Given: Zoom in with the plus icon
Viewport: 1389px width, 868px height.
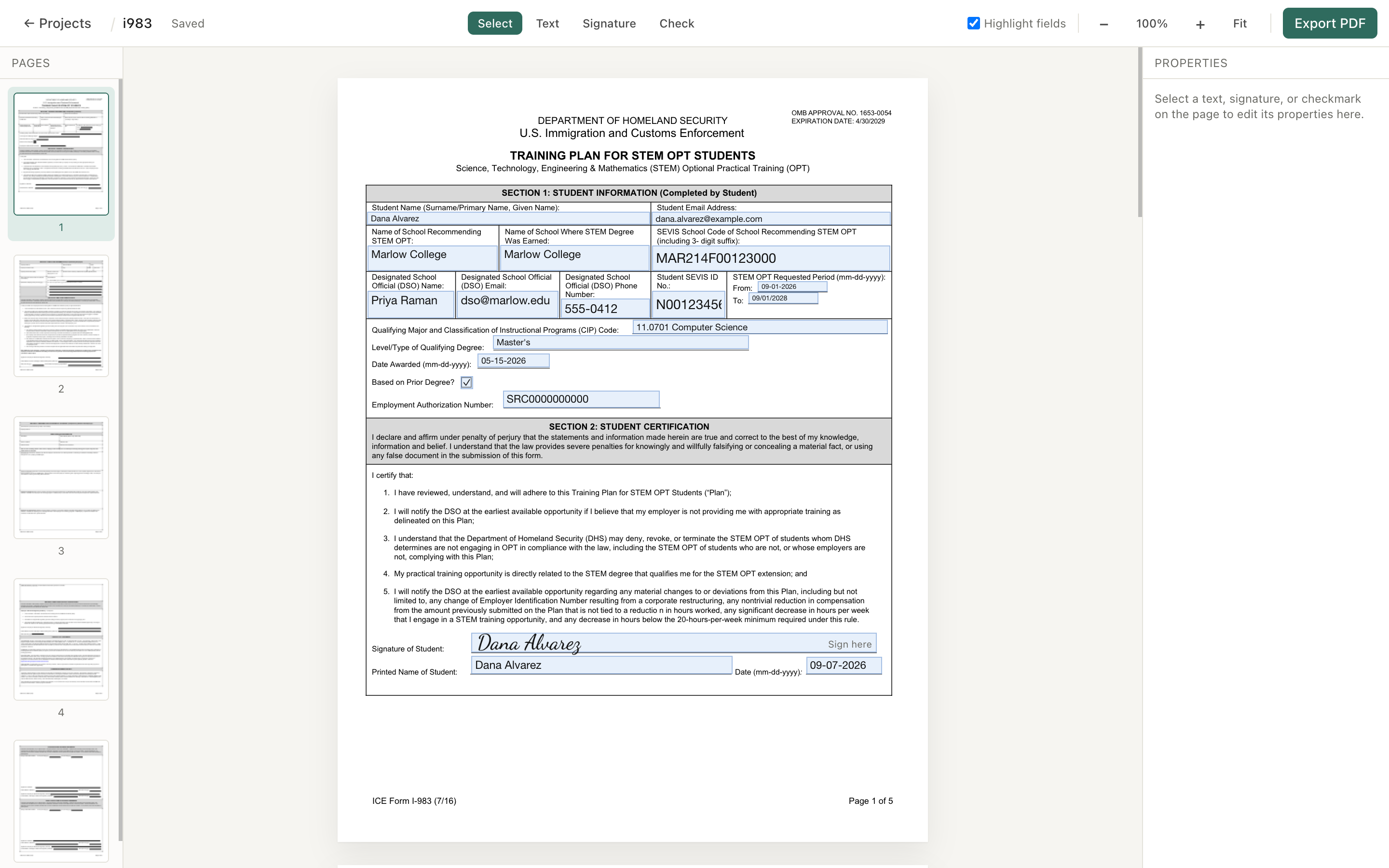Looking at the screenshot, I should (x=1200, y=24).
